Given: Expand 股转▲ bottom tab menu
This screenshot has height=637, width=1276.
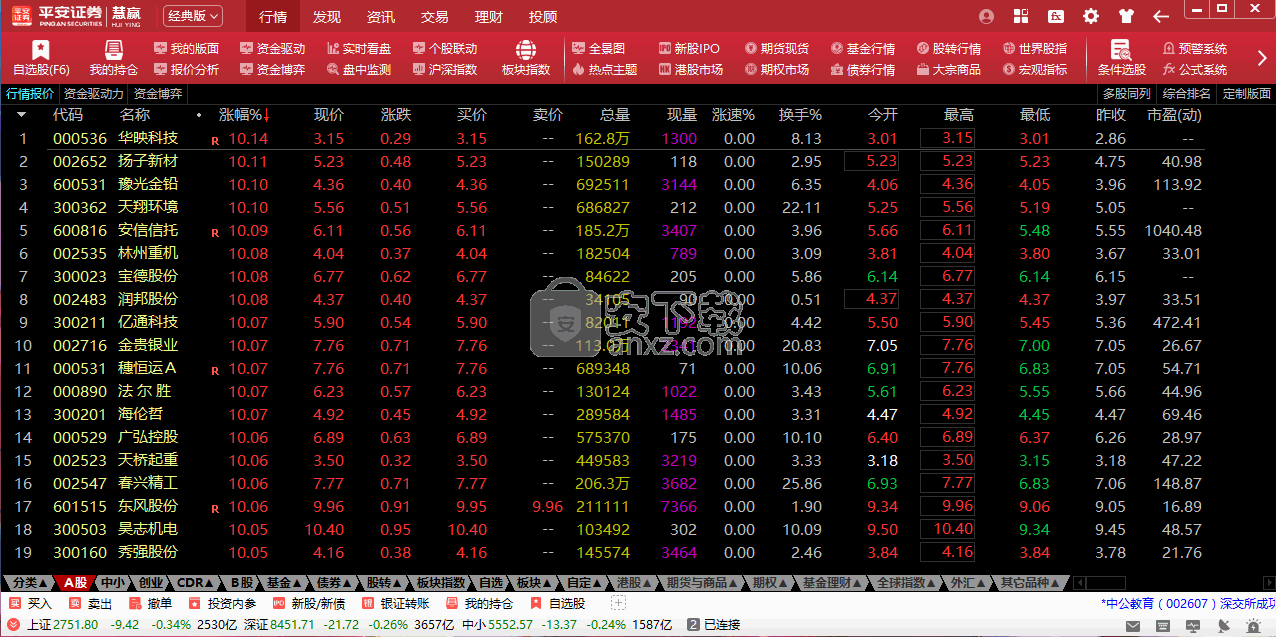Looking at the screenshot, I should [x=384, y=582].
